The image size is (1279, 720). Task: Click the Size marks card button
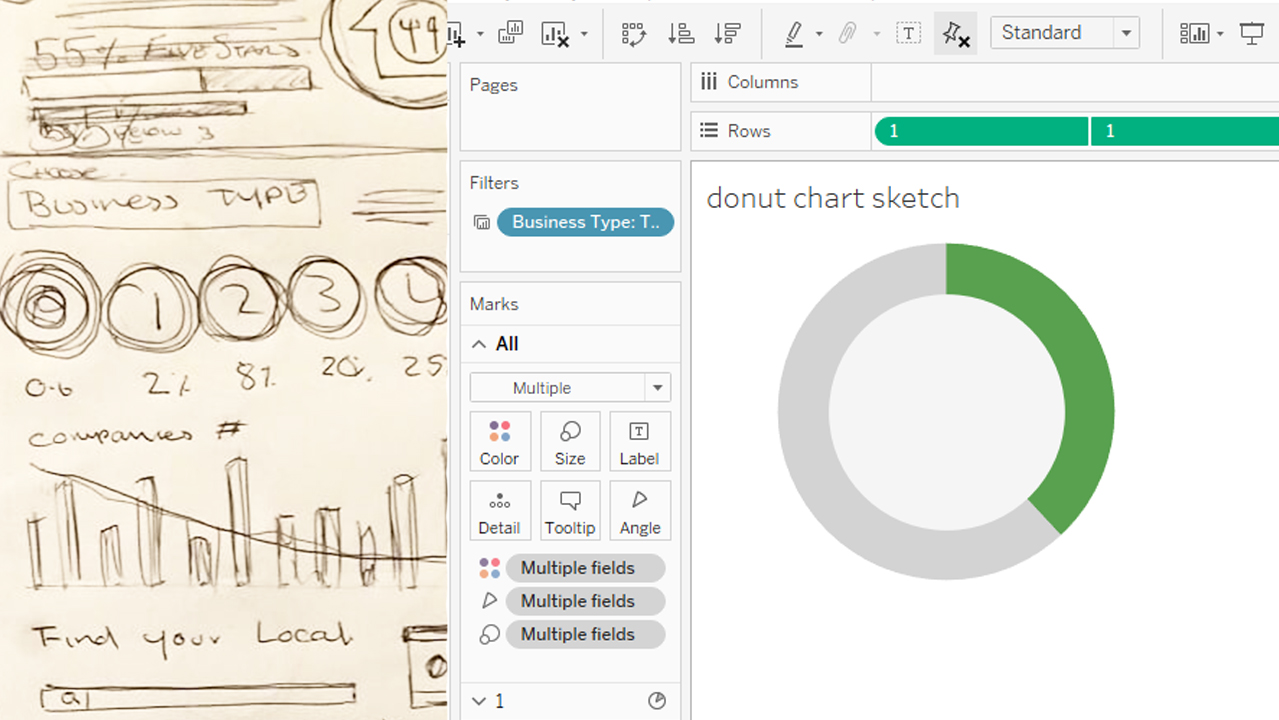(570, 441)
